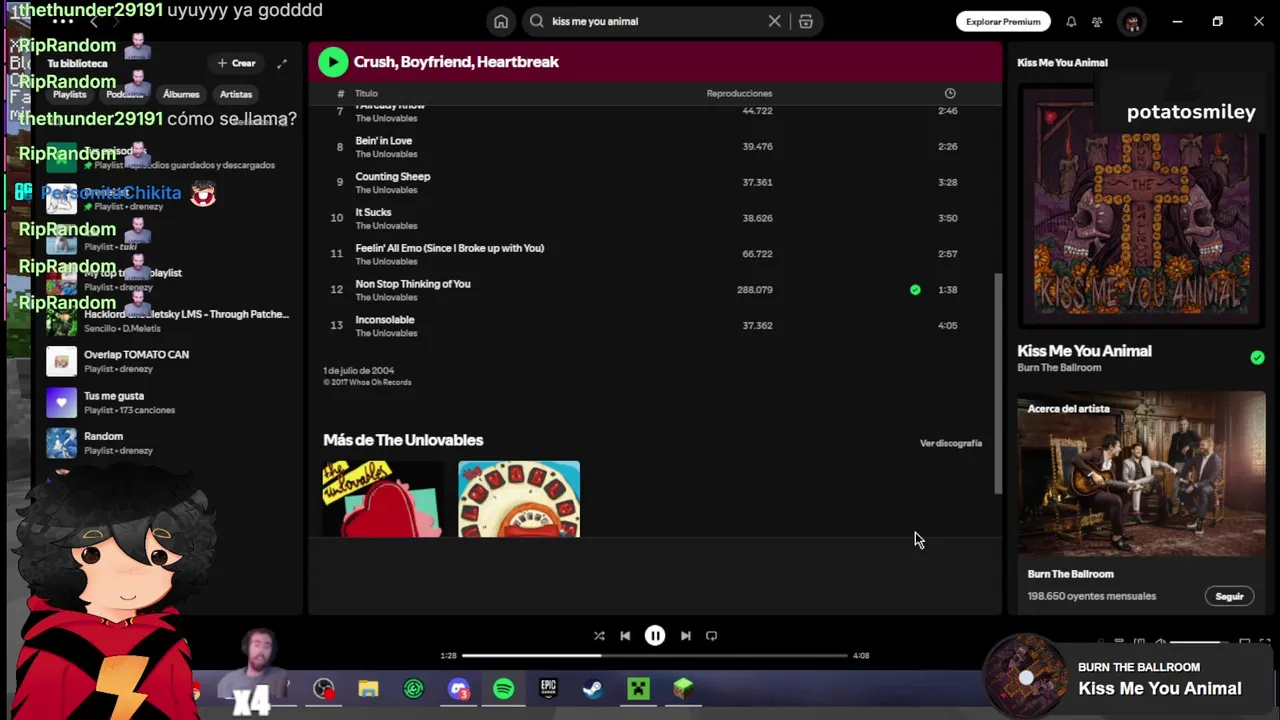The image size is (1280, 720).
Task: Open the grass block icon in taskbar
Action: 683,689
